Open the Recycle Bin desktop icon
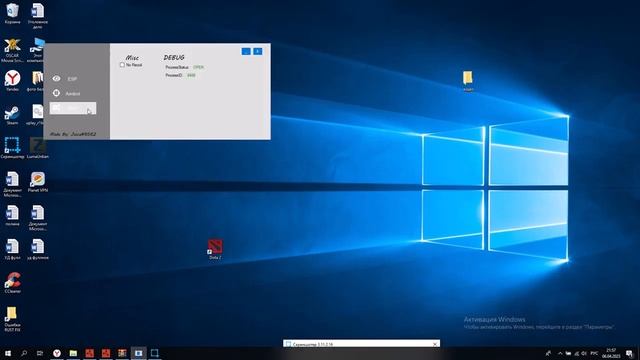The width and height of the screenshot is (640, 360). click(x=12, y=13)
